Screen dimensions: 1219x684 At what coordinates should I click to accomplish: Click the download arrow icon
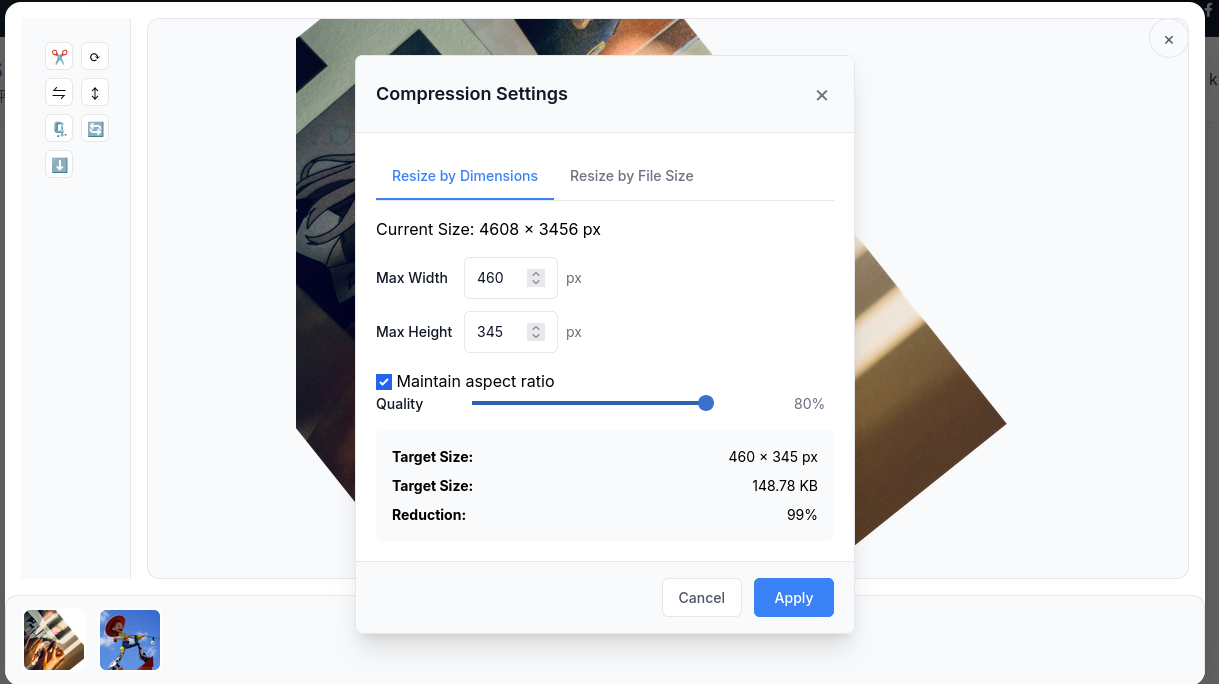pyautogui.click(x=59, y=165)
